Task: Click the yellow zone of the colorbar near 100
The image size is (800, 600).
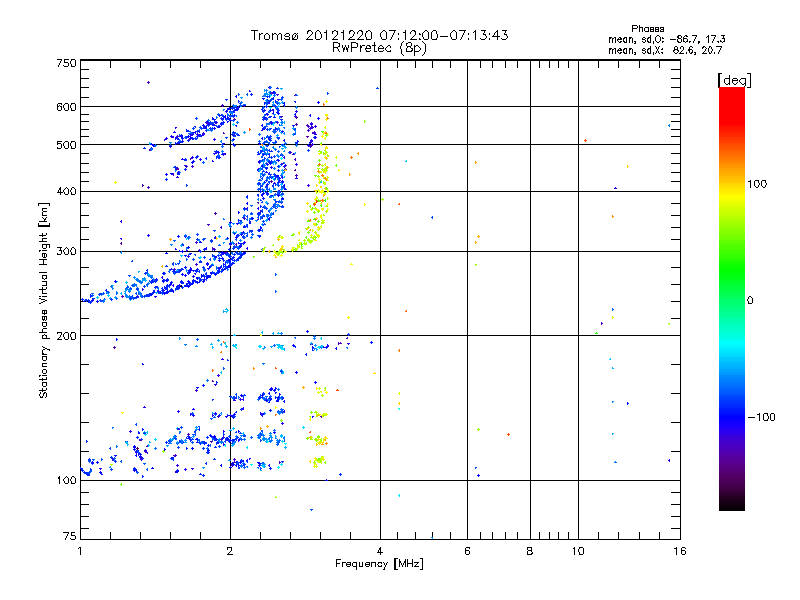Action: [732, 195]
